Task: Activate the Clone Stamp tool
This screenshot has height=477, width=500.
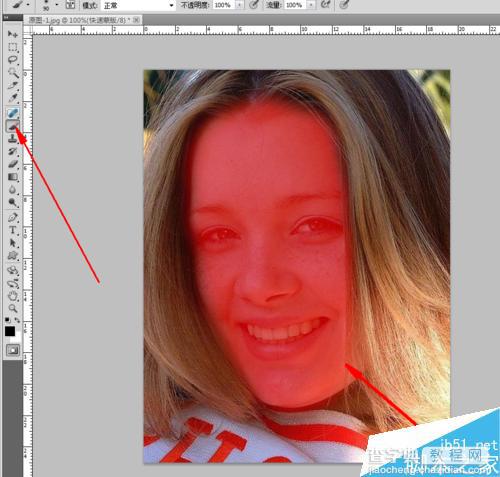Action: (13, 138)
